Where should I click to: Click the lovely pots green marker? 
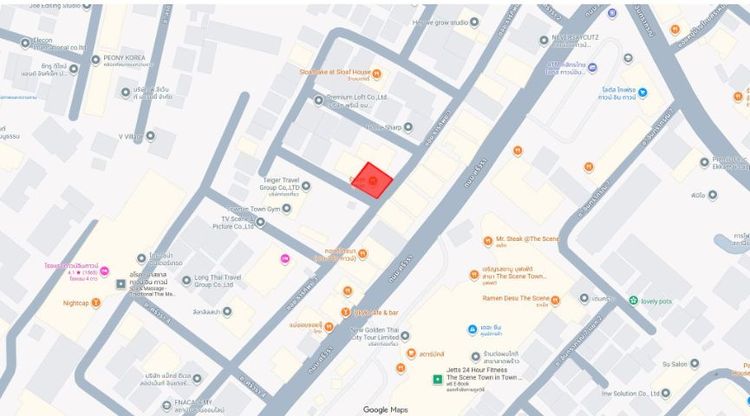[x=634, y=300]
